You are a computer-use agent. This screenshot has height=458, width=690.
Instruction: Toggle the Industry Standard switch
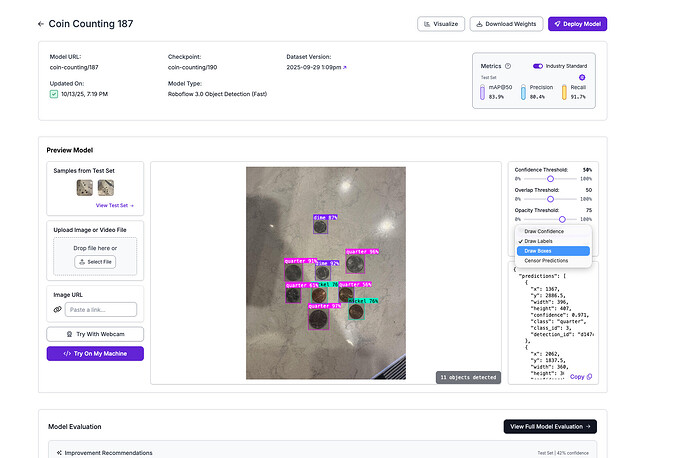pyautogui.click(x=538, y=66)
